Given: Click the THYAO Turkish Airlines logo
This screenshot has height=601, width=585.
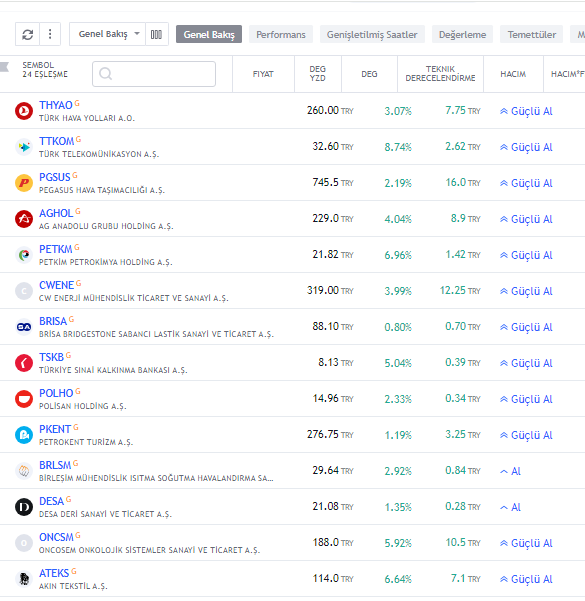Looking at the screenshot, I should pos(24,111).
